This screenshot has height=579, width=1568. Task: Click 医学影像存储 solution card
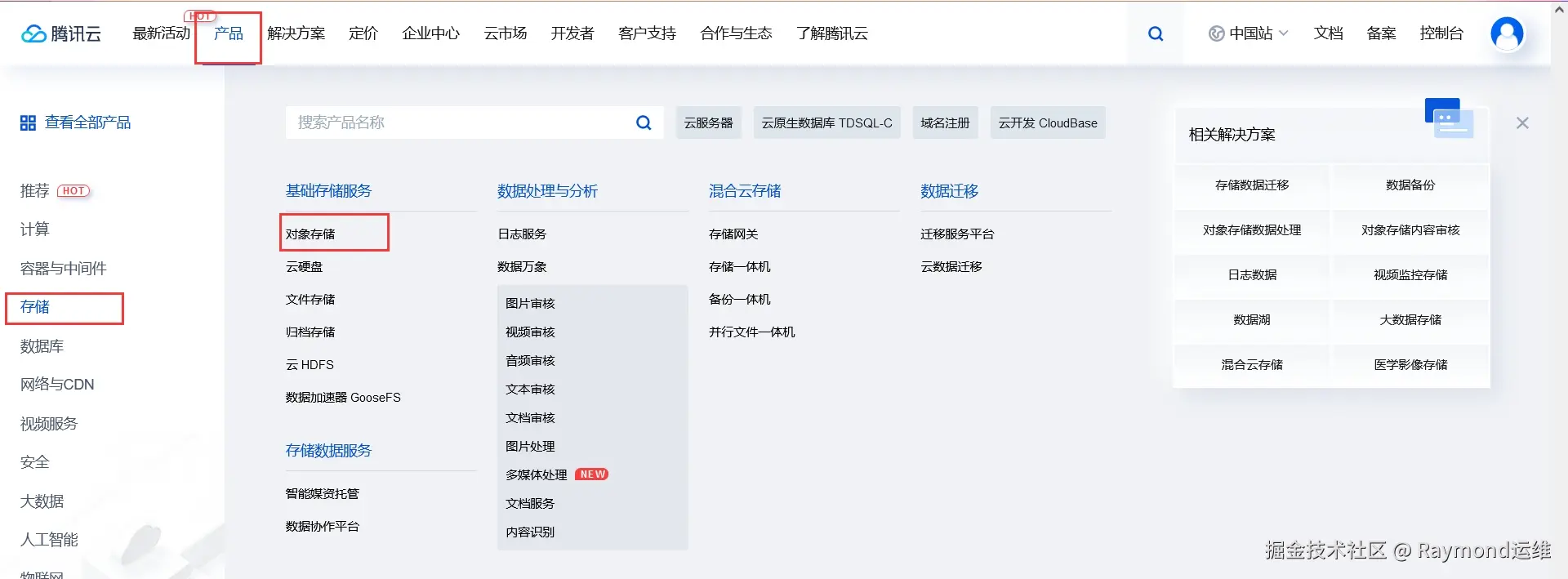coord(1410,365)
